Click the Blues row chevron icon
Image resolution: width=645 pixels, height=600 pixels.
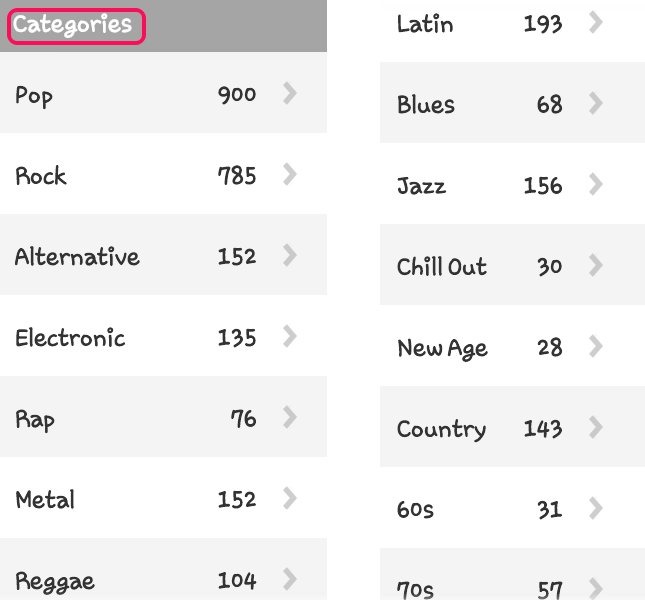[x=596, y=104]
